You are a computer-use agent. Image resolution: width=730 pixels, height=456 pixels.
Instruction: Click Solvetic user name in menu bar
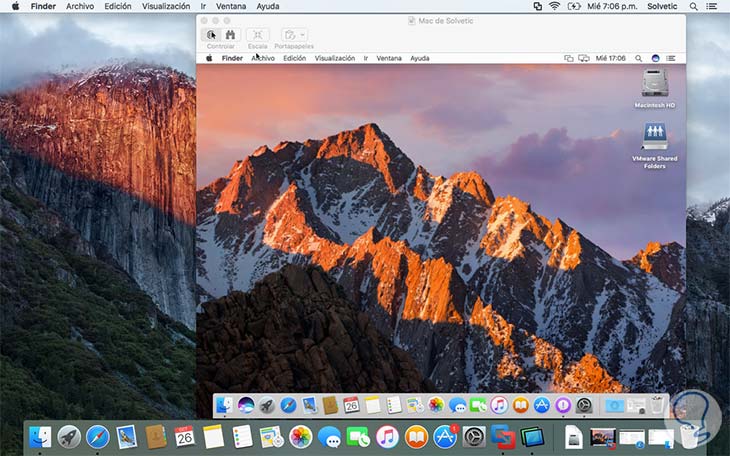point(662,6)
